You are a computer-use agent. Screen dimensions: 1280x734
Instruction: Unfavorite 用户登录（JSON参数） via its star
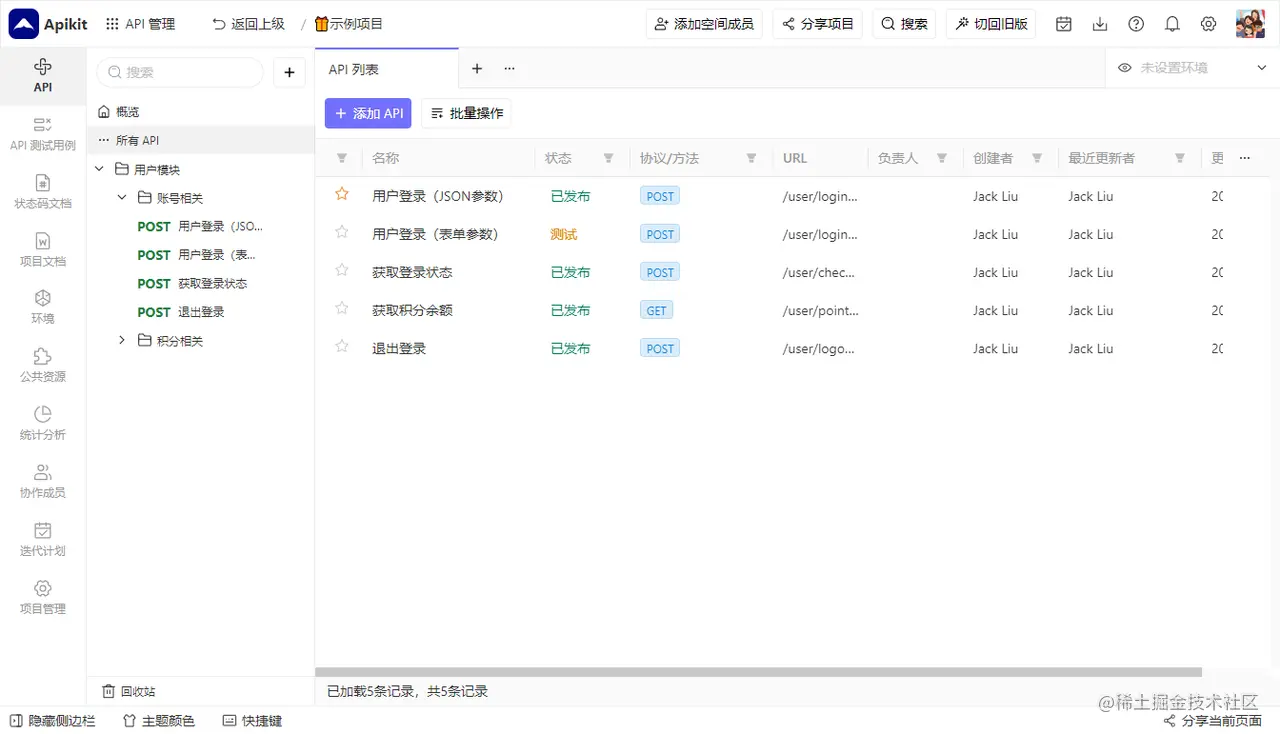click(x=341, y=195)
